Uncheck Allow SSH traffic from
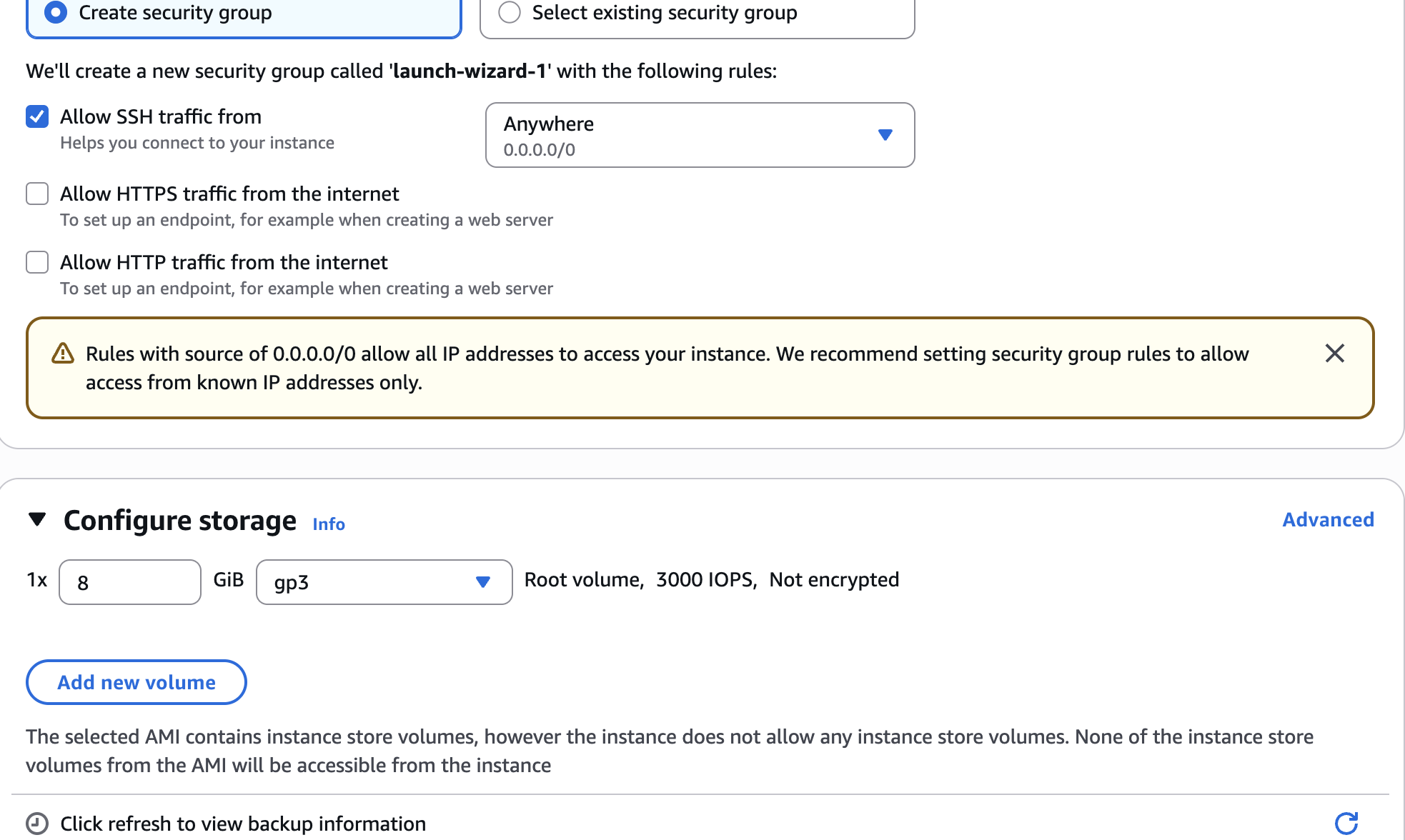 tap(37, 116)
